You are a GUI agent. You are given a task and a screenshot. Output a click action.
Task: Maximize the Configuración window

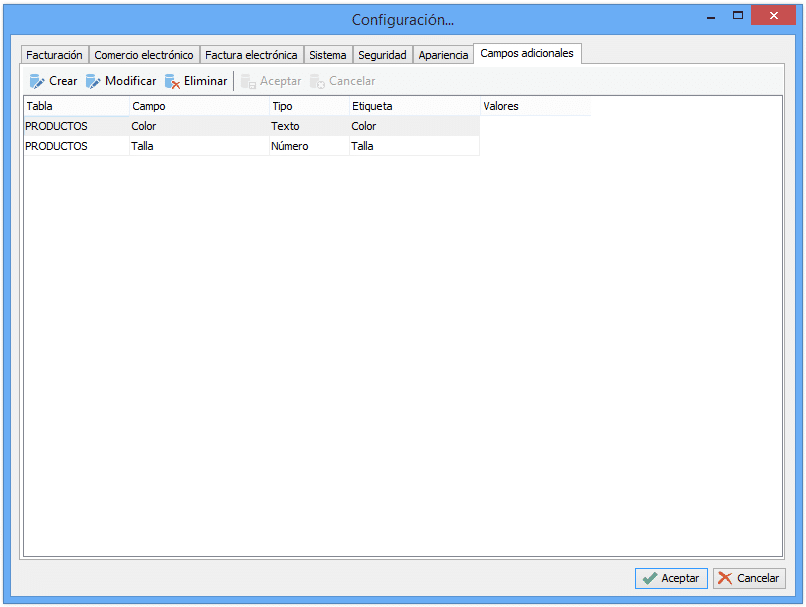click(x=738, y=16)
